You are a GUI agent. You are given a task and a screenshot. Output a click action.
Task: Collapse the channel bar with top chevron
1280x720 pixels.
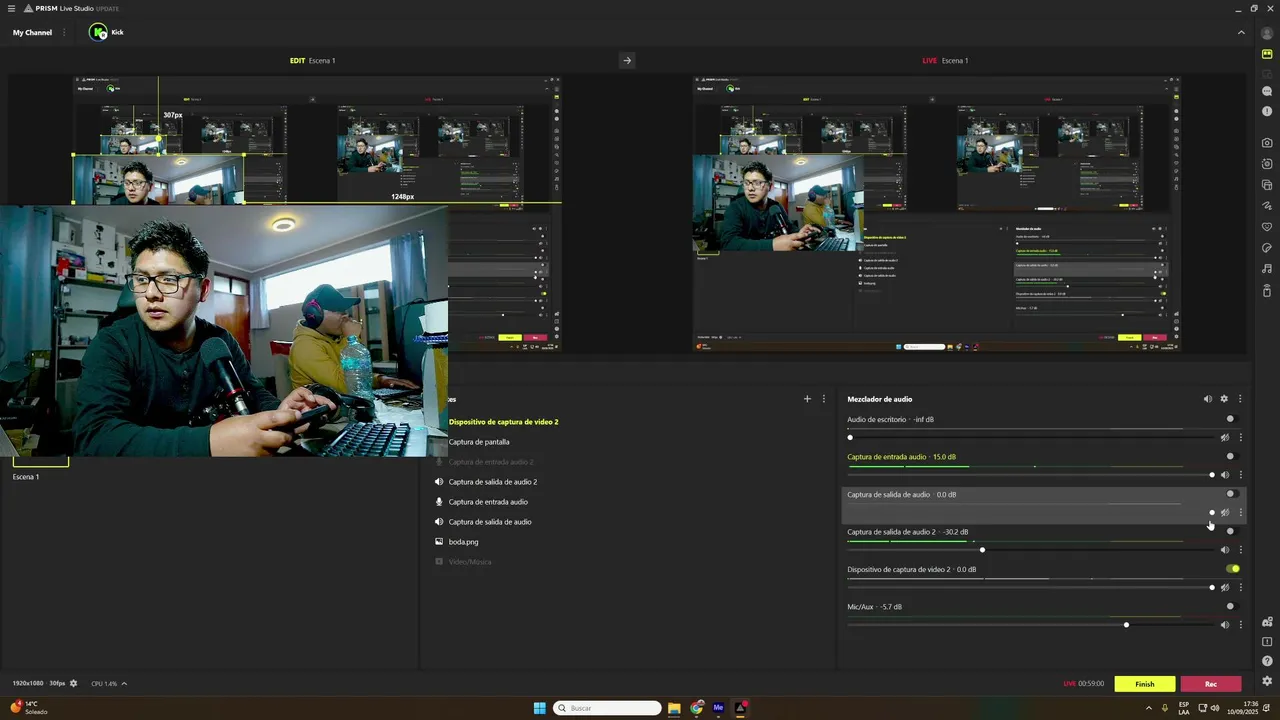click(x=1241, y=32)
